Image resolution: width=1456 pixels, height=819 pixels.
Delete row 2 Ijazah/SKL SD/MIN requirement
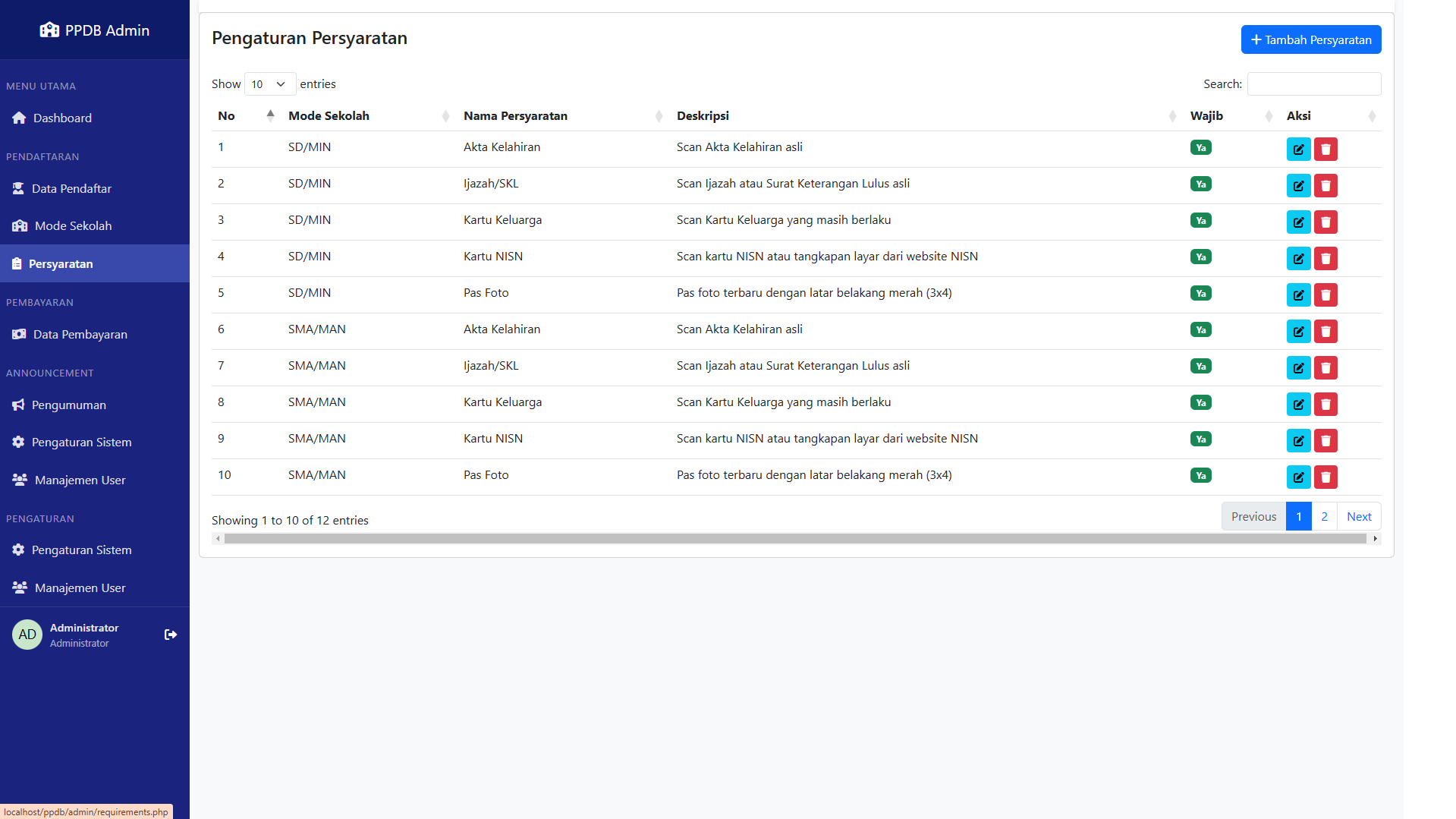coord(1325,186)
